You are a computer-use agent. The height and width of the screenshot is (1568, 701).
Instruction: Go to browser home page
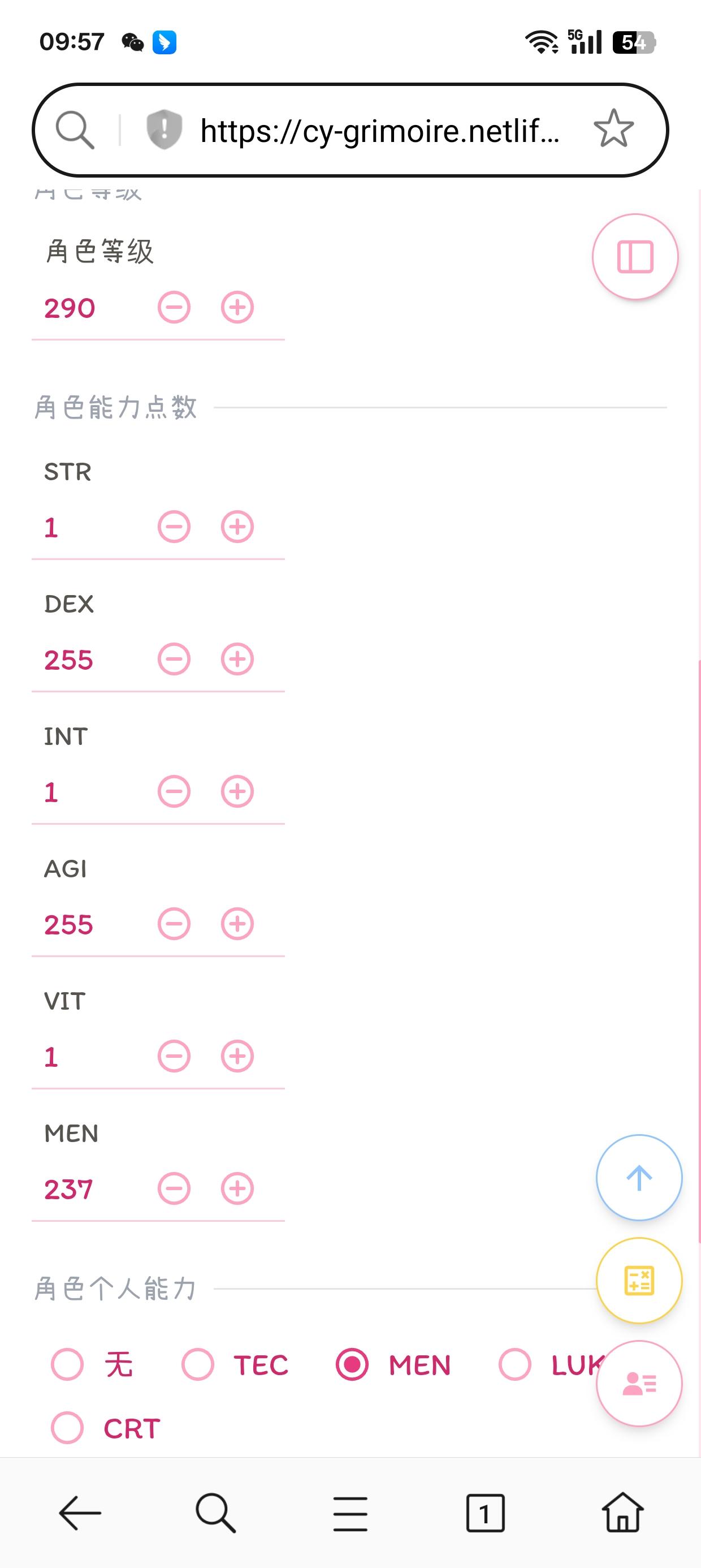622,1512
